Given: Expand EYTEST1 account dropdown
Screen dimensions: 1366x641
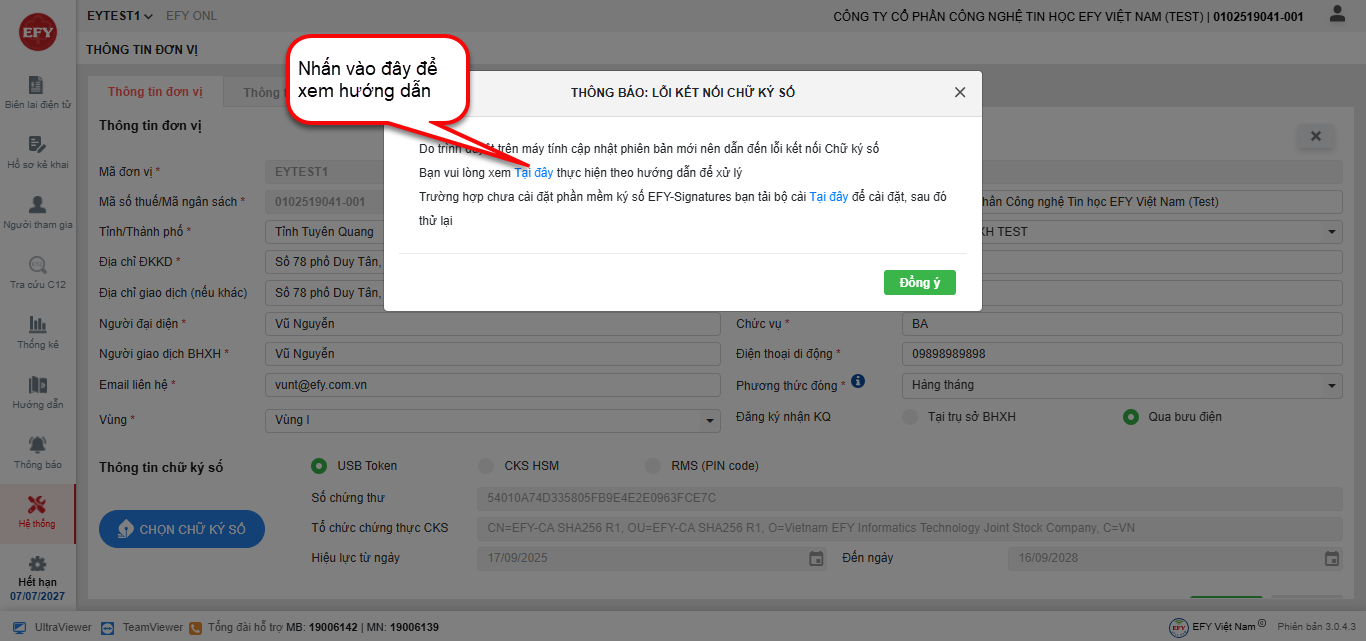Looking at the screenshot, I should pos(120,16).
